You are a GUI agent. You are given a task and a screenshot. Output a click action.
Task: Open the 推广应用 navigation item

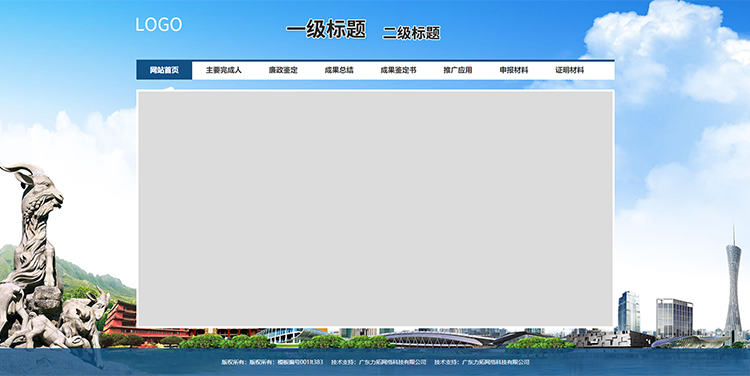pyautogui.click(x=457, y=70)
